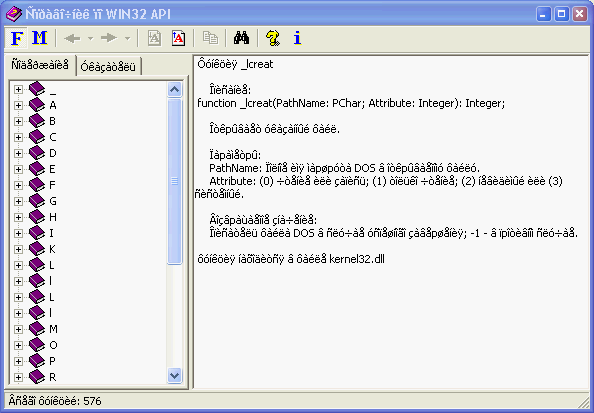This screenshot has width=594, height=413.
Task: Click the blue i info icon
Action: click(297, 38)
